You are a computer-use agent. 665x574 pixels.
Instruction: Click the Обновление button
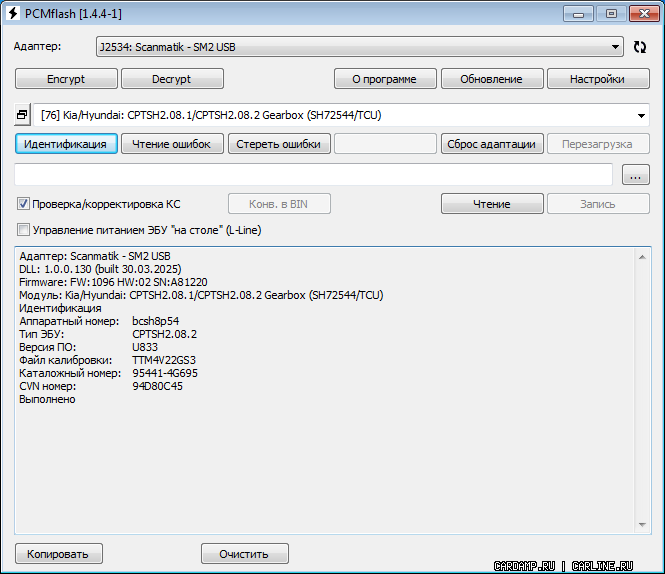click(492, 79)
